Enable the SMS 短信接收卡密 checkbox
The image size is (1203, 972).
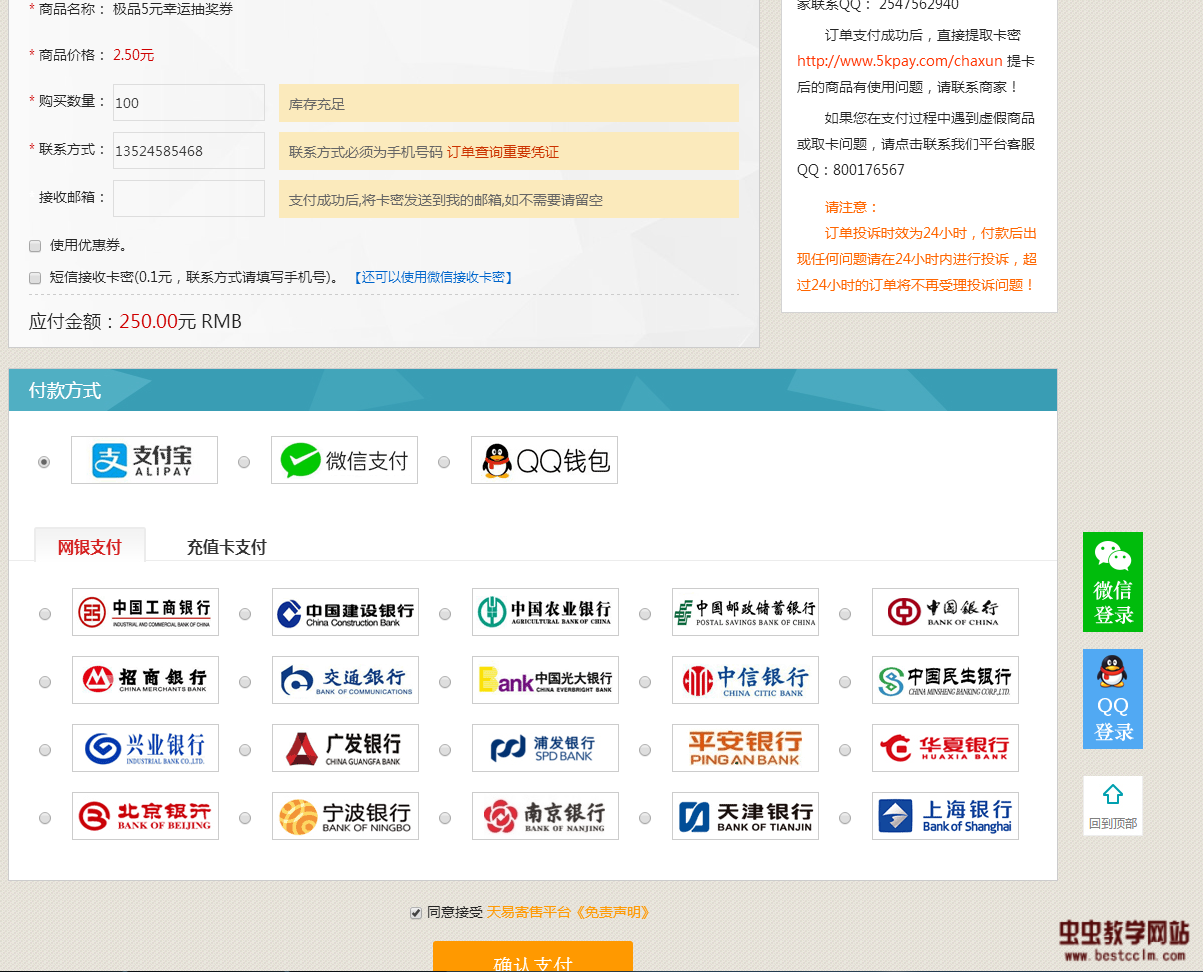[35, 277]
